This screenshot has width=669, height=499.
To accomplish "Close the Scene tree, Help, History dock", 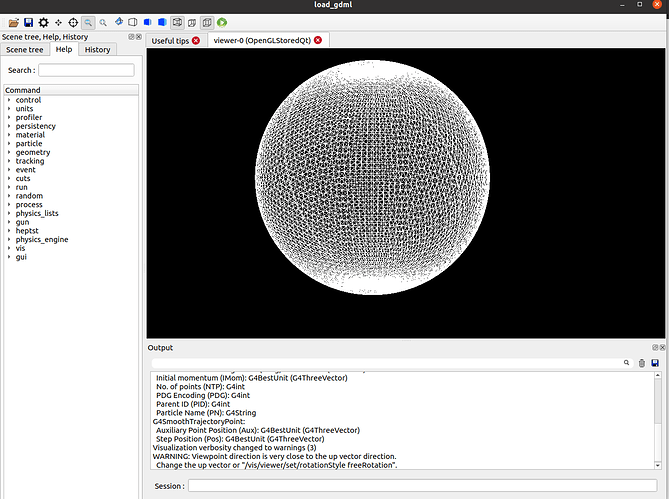I will [139, 37].
